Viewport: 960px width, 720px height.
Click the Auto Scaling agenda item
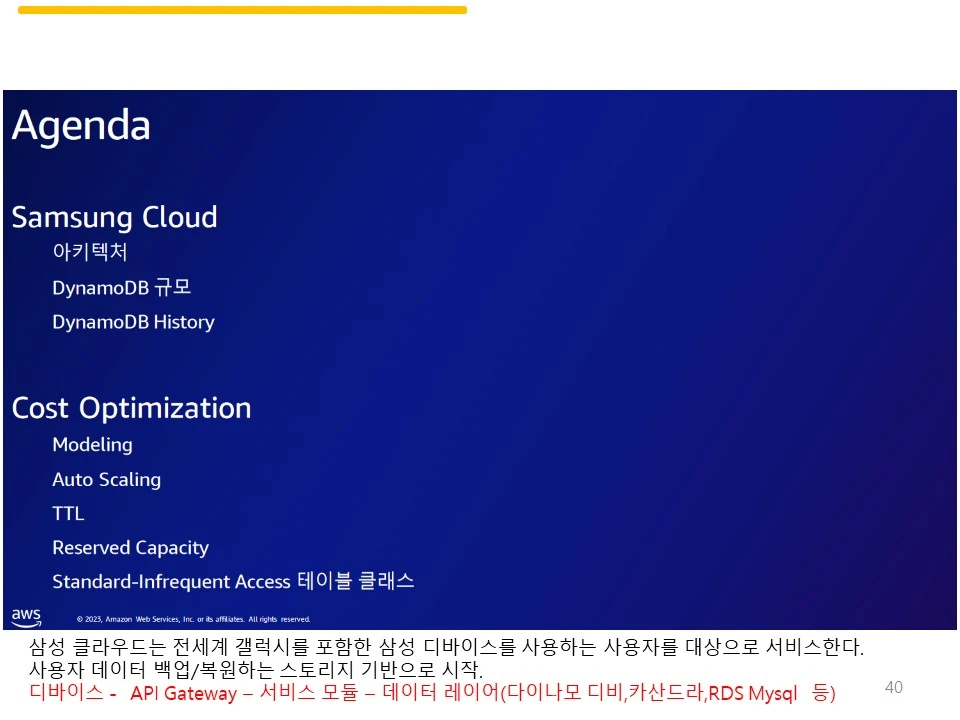pyautogui.click(x=107, y=479)
